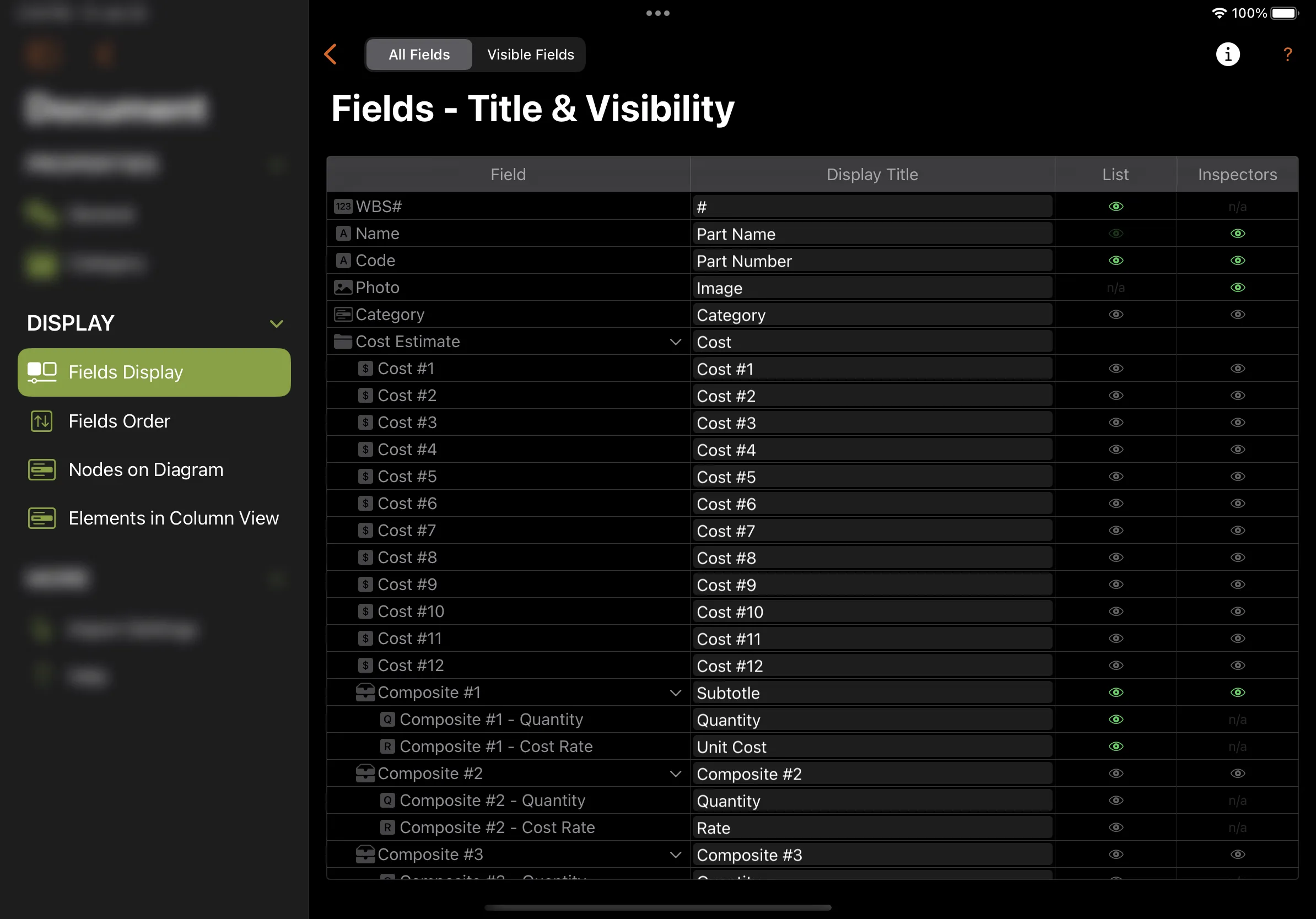Switch to the Visible Fields tab

pos(530,55)
